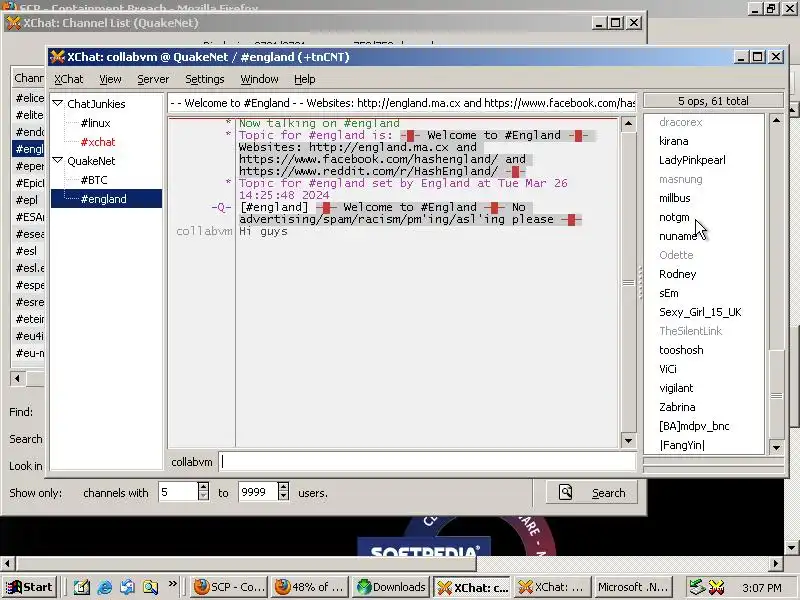
Task: Click the channel topic bar
Action: click(402, 103)
